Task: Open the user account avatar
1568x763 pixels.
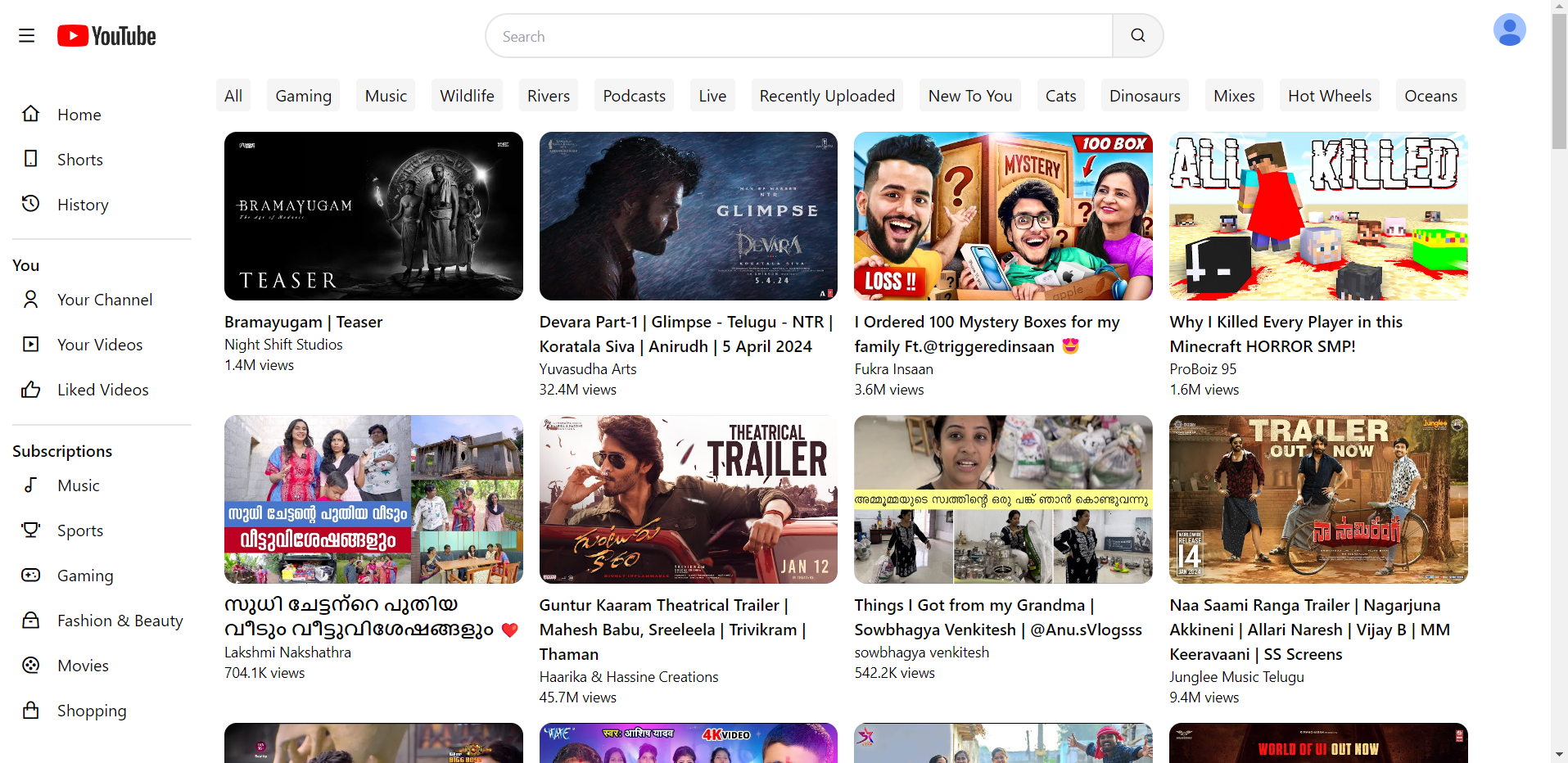Action: tap(1509, 30)
